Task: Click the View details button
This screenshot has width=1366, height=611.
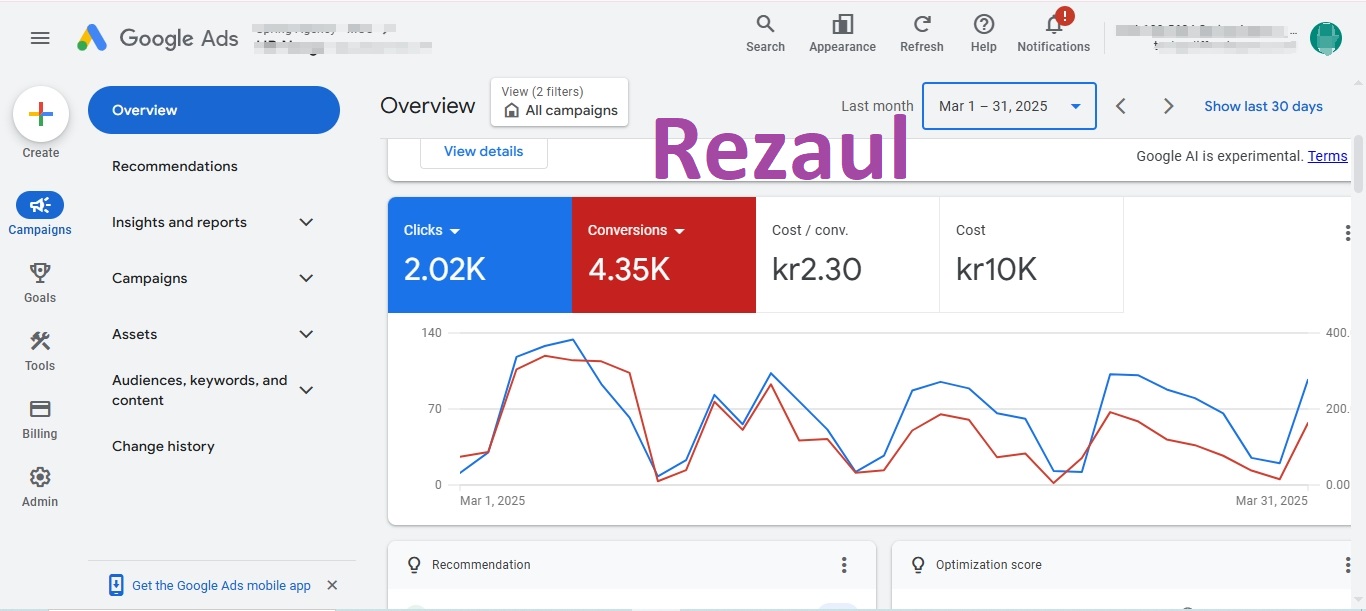Action: pyautogui.click(x=483, y=151)
